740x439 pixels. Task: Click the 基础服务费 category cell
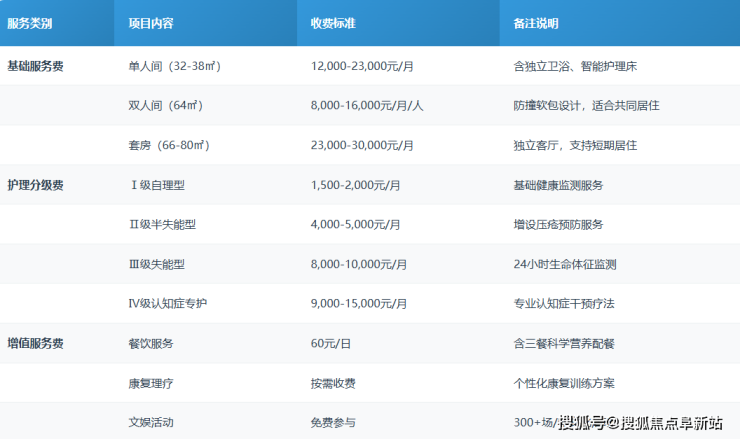[35, 65]
